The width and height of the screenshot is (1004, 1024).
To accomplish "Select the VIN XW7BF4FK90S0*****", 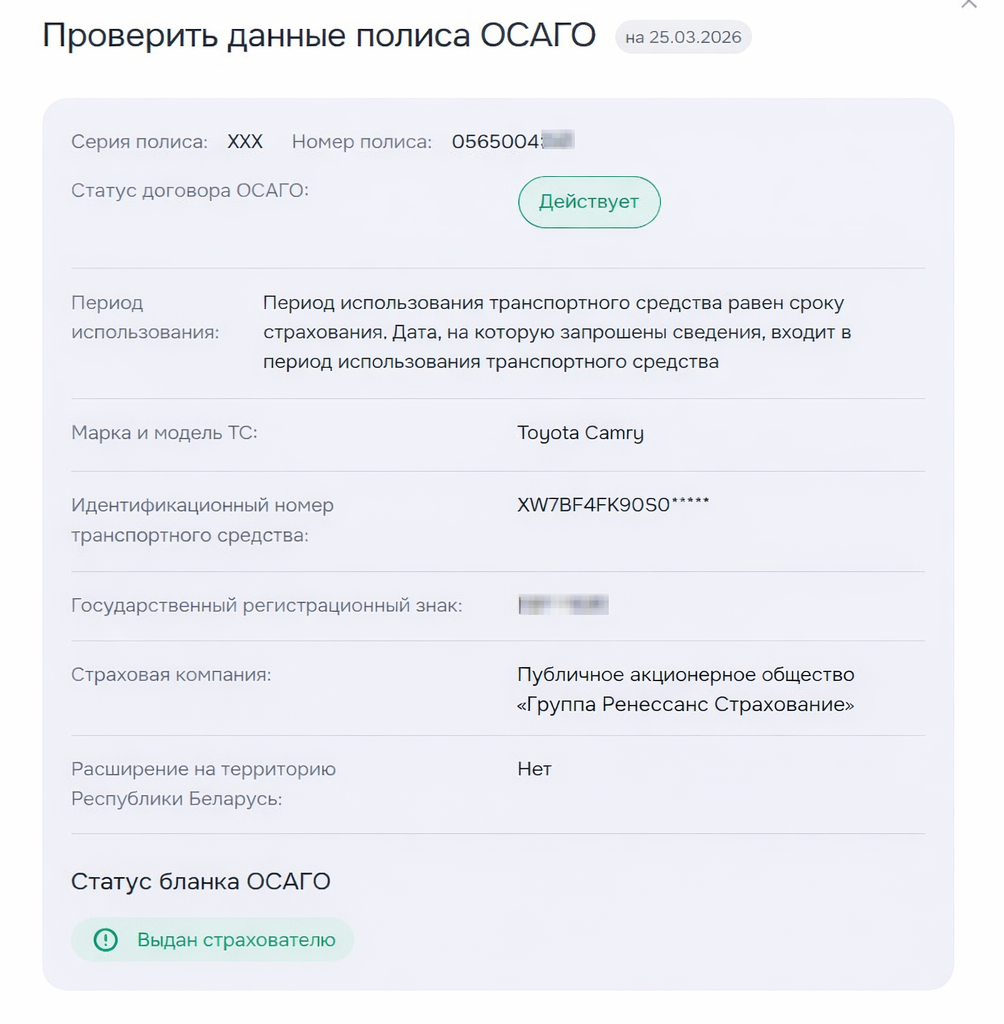I will pyautogui.click(x=613, y=503).
